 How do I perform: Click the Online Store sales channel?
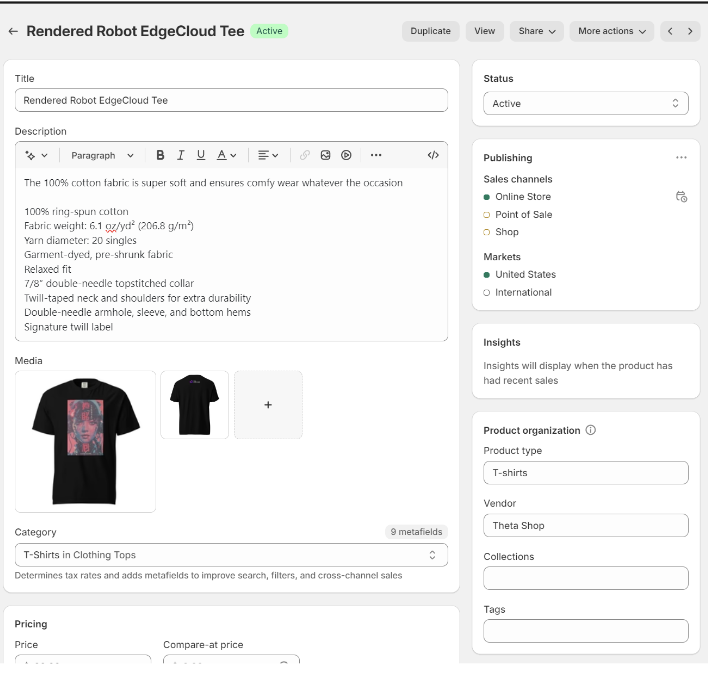point(523,197)
